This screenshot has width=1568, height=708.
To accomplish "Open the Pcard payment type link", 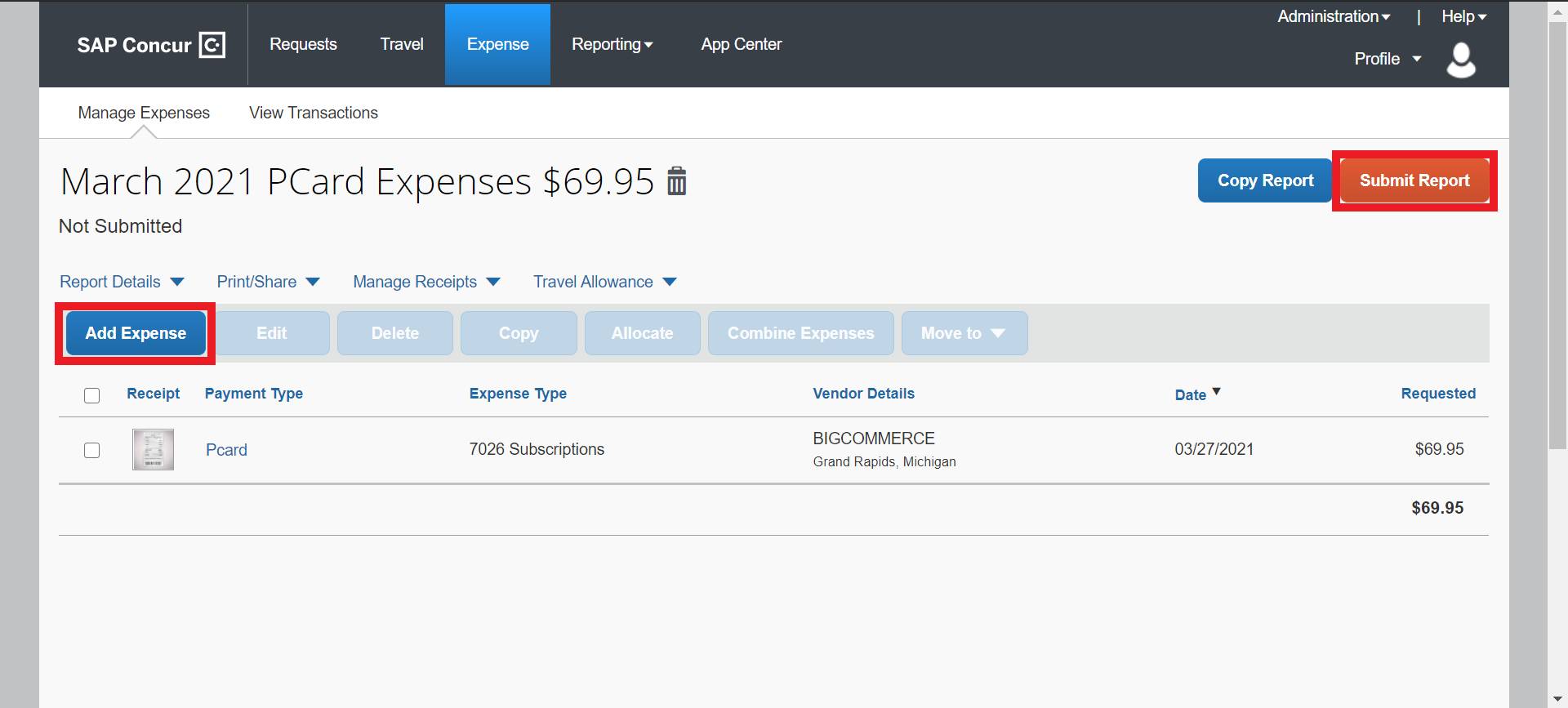I will 226,450.
